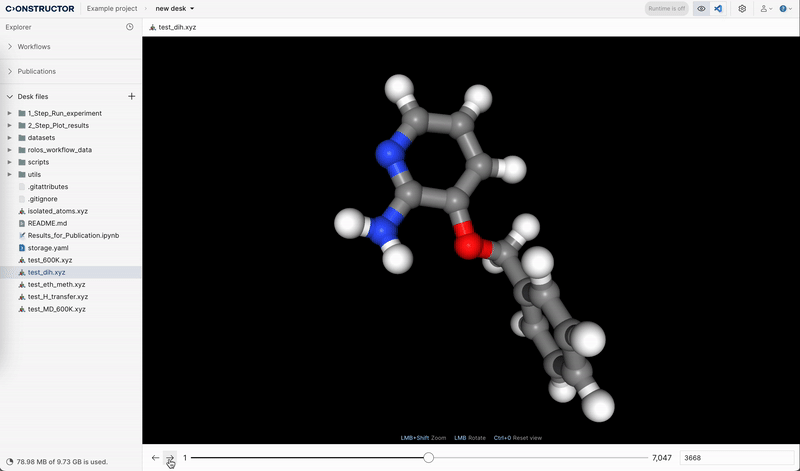Toggle the Runtime is off switch

point(666,8)
